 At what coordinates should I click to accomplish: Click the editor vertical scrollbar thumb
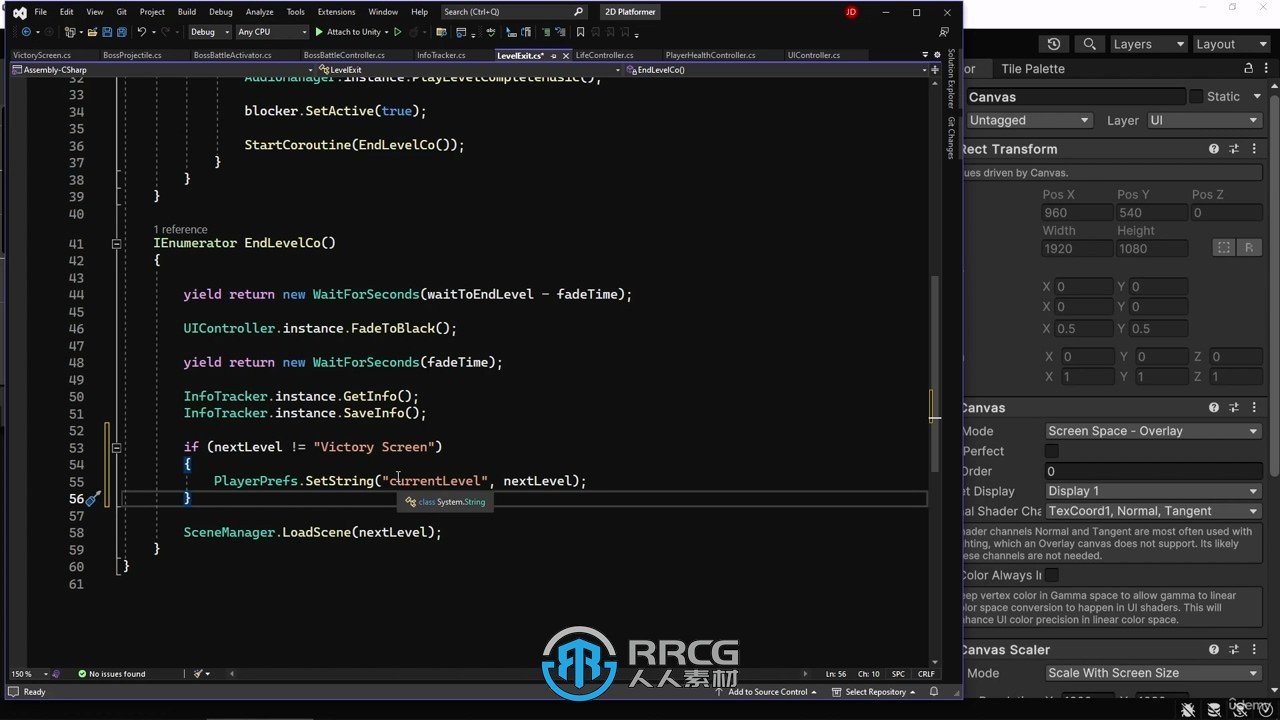[x=934, y=374]
